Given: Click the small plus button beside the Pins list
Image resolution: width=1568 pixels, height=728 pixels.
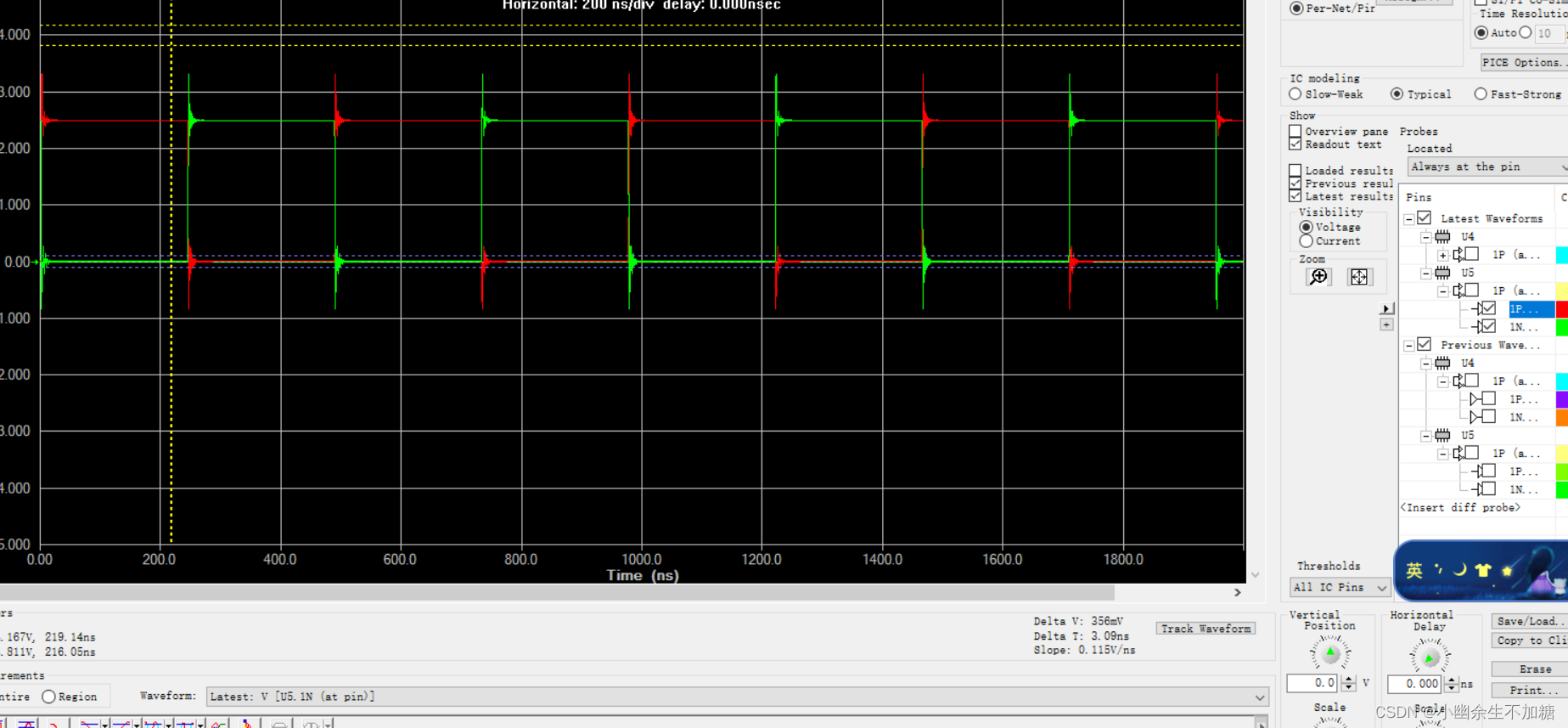Looking at the screenshot, I should [x=1386, y=324].
